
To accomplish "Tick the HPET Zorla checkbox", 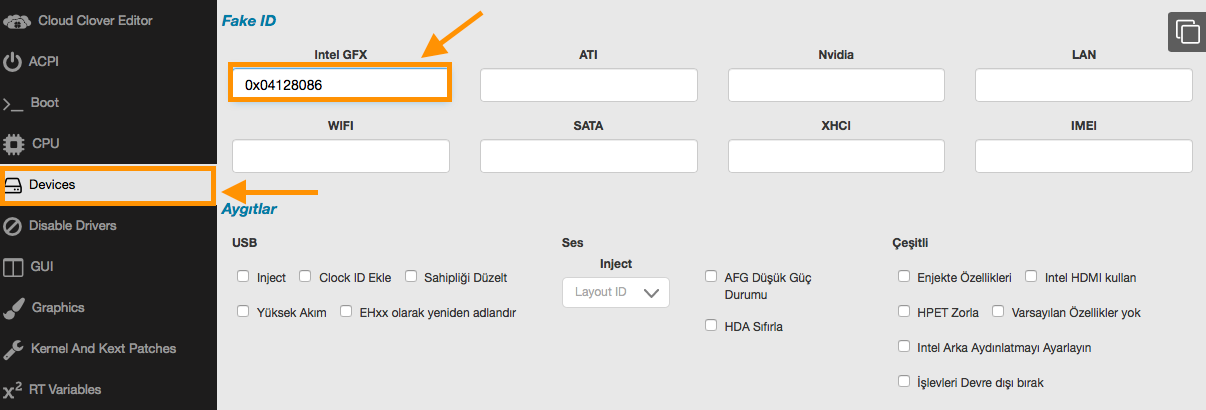I will tap(903, 312).
